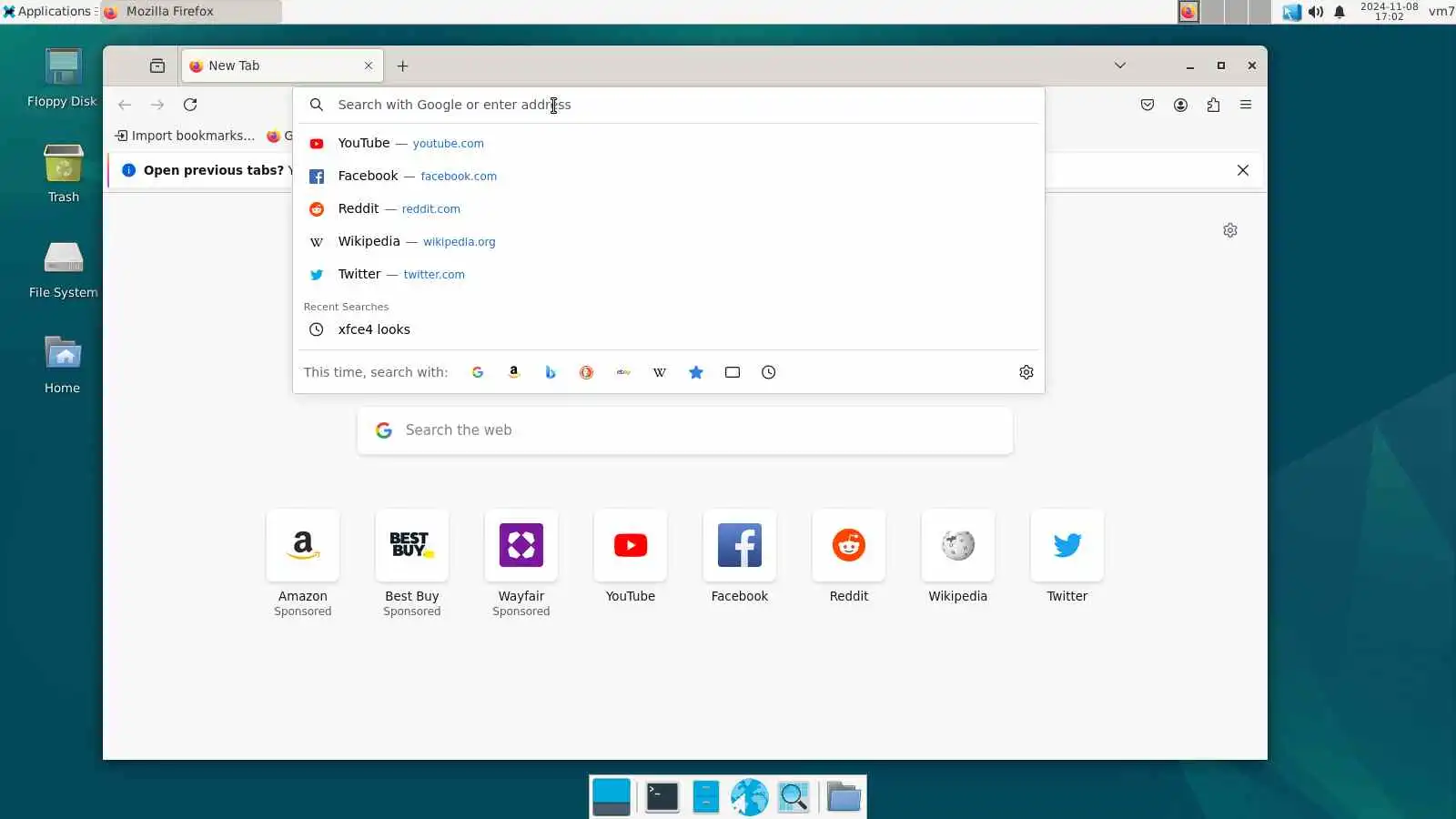The height and width of the screenshot is (819, 1456).
Task: Search this time with DuckDuckGo icon
Action: [x=587, y=372]
